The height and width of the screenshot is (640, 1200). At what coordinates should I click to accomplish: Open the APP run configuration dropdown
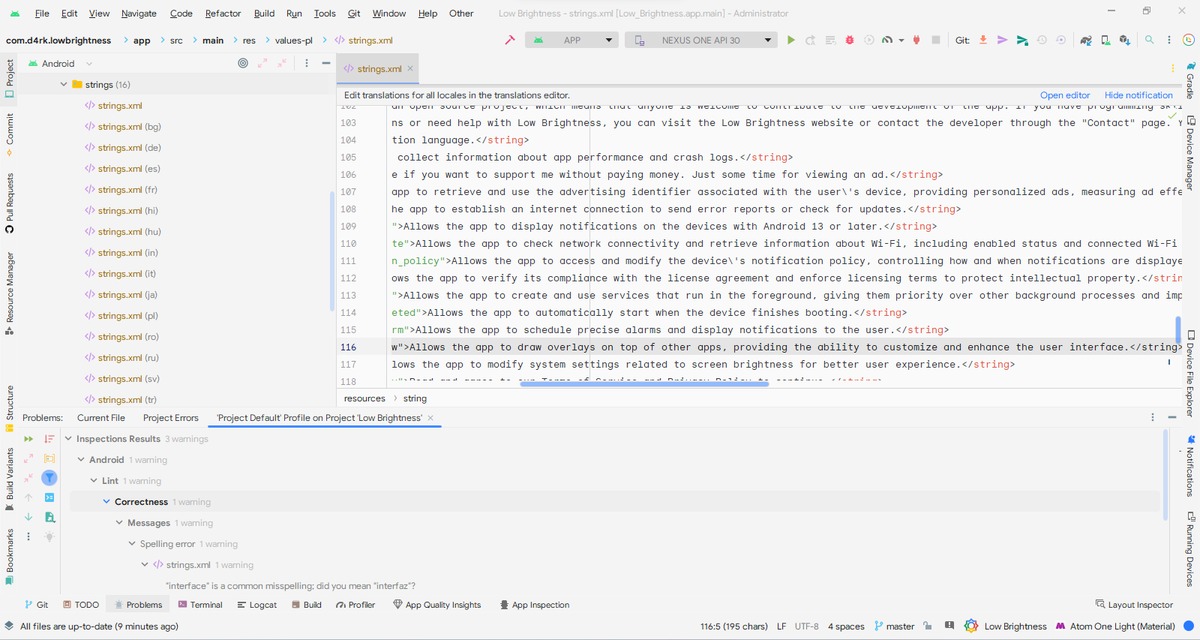572,40
